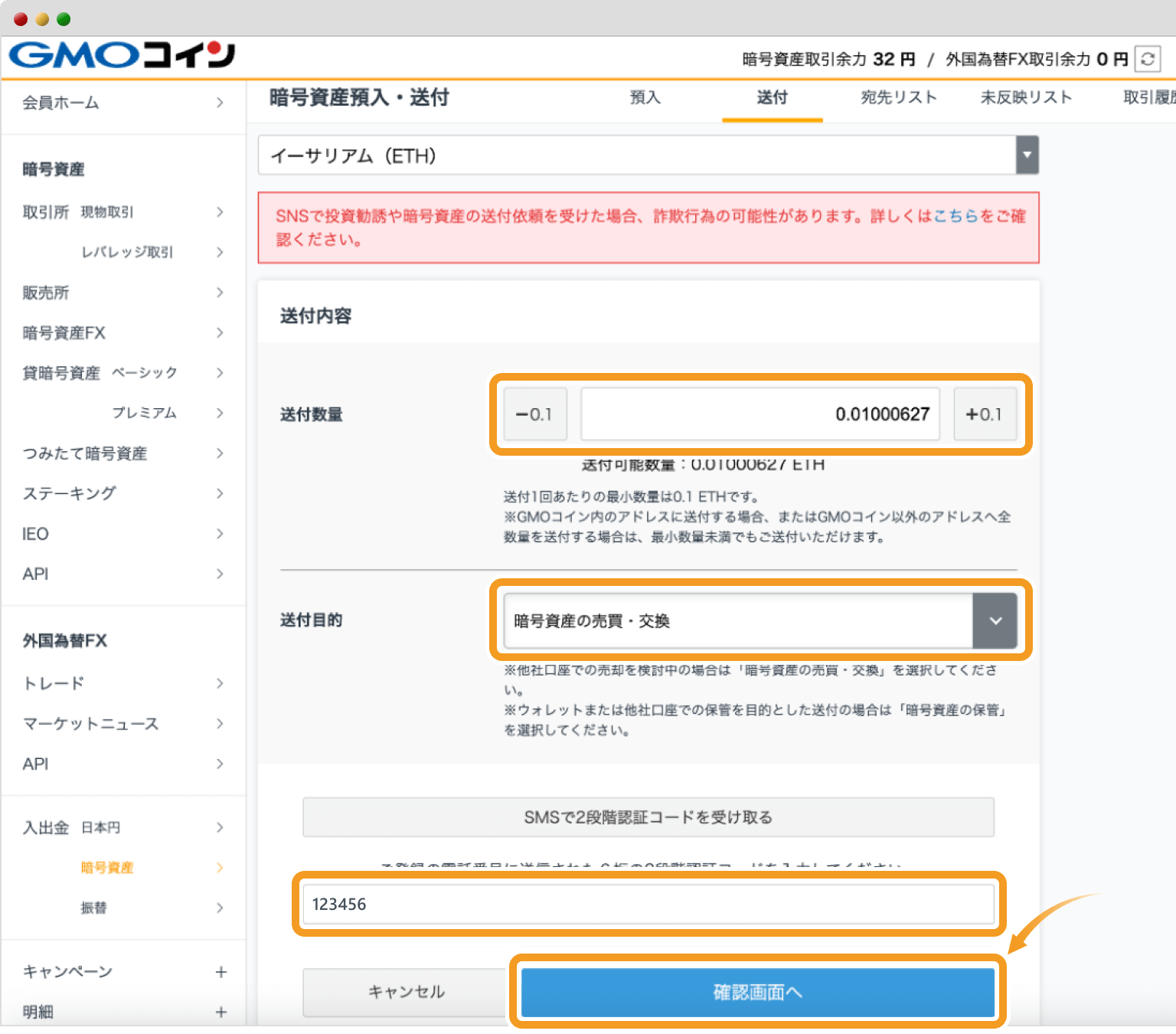Refresh trading balance with reload icon

[1148, 59]
